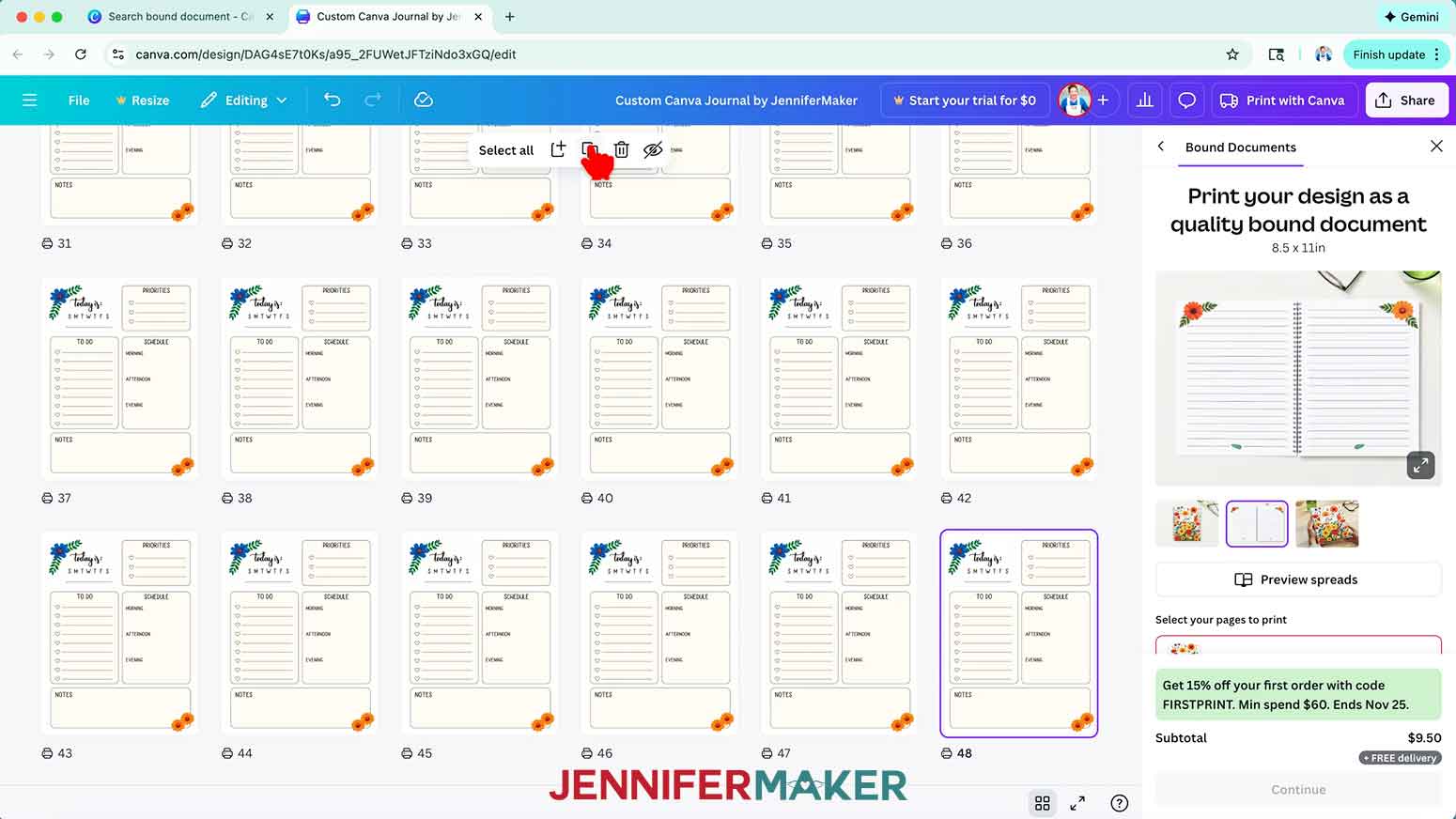Go back in Bound Documents panel
The width and height of the screenshot is (1456, 819).
tap(1161, 147)
